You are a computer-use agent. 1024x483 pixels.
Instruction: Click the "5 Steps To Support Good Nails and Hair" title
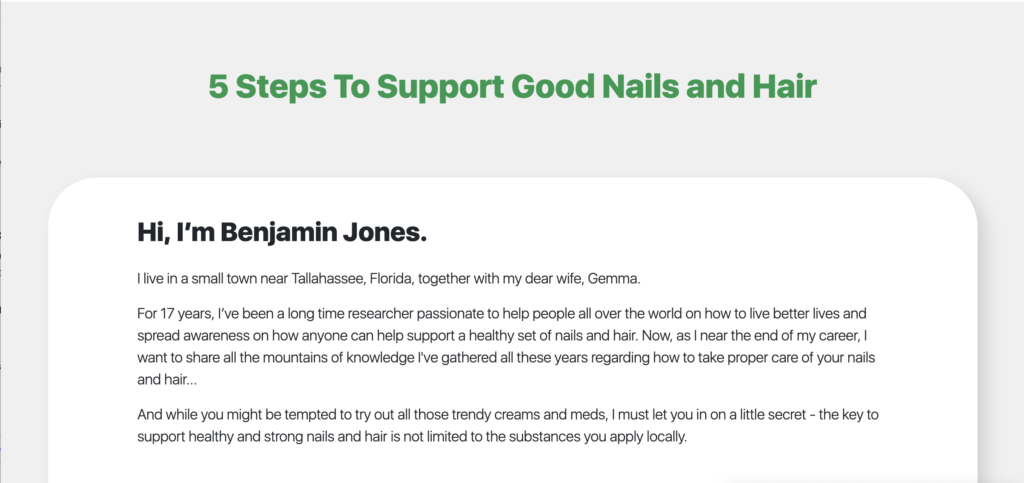click(512, 87)
